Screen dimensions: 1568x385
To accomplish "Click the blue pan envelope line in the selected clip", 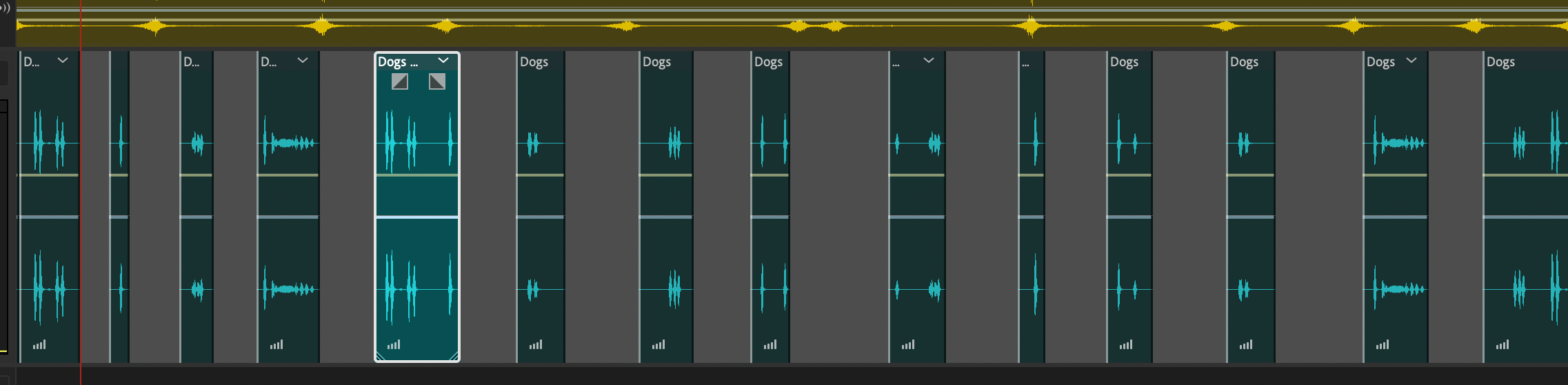I will 417,217.
